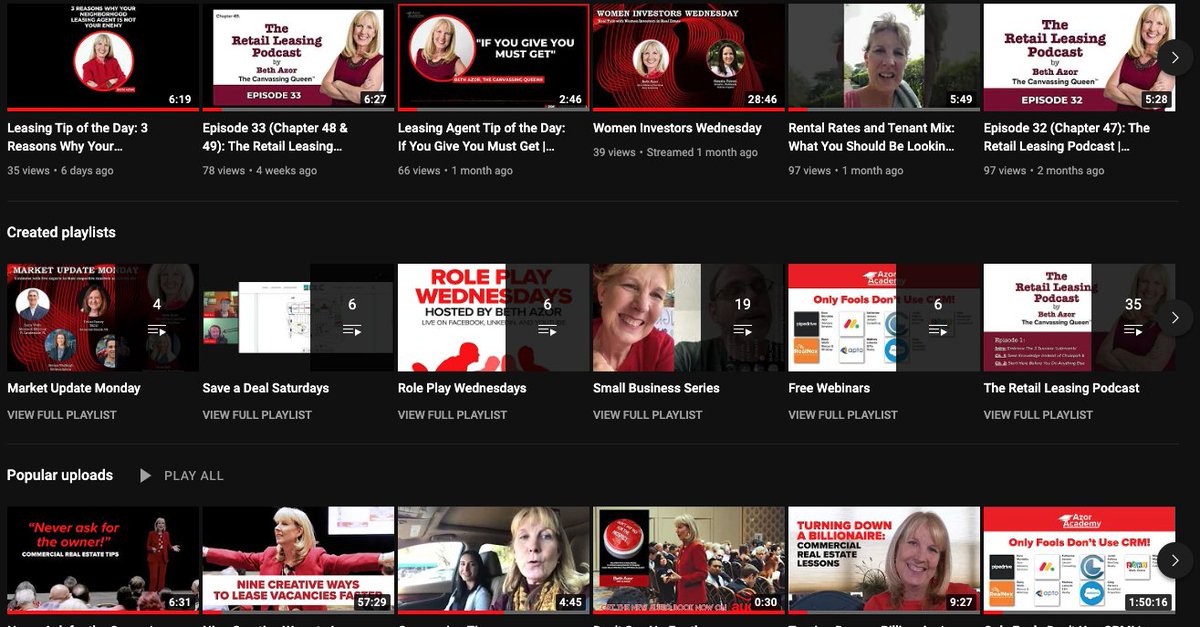Play the 6:19 Leasing Tip video thumbnail
This screenshot has height=627, width=1200.
[x=102, y=57]
